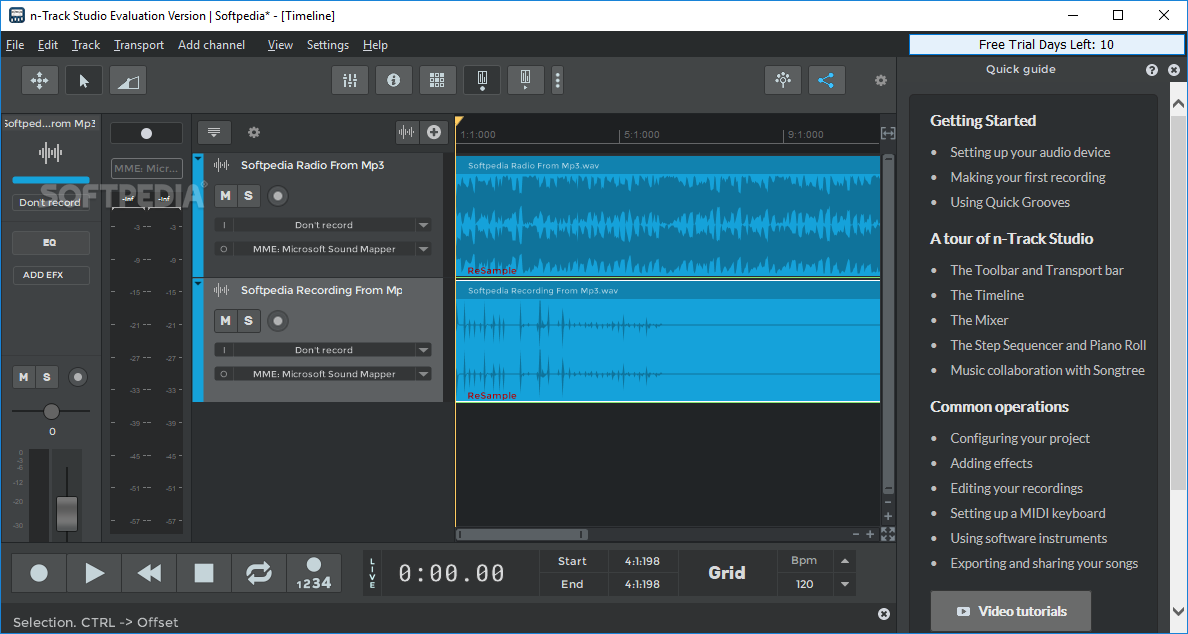
Task: Open the three-dot toolbar overflow menu
Action: click(558, 80)
